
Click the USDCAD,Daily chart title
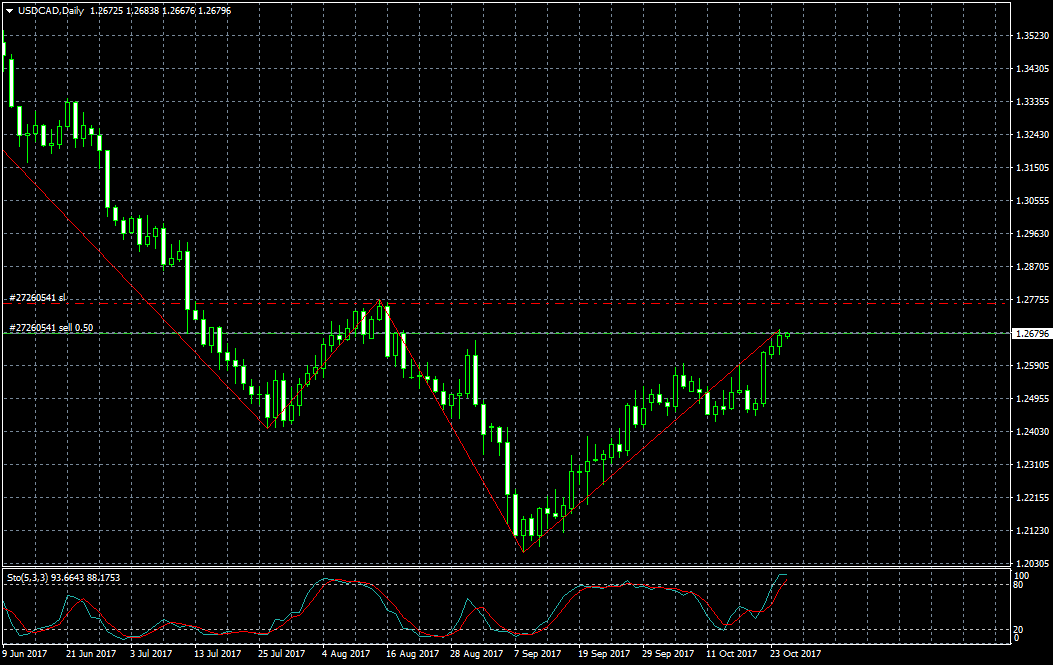tap(50, 11)
